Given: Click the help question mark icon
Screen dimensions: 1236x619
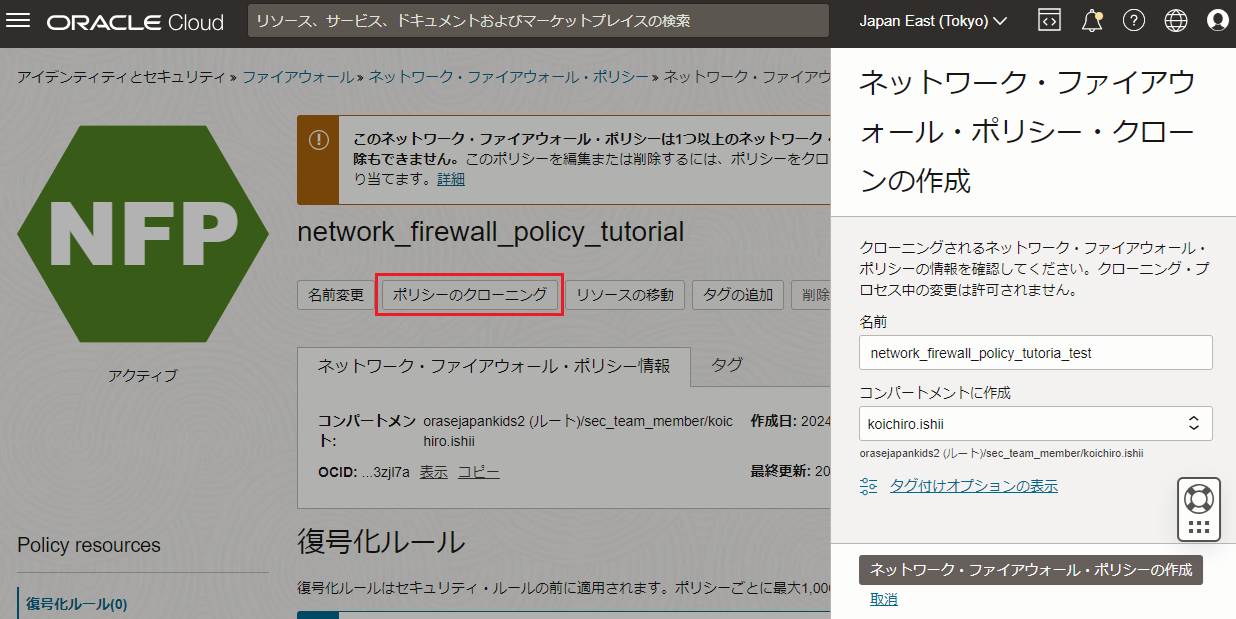Looking at the screenshot, I should click(1133, 21).
